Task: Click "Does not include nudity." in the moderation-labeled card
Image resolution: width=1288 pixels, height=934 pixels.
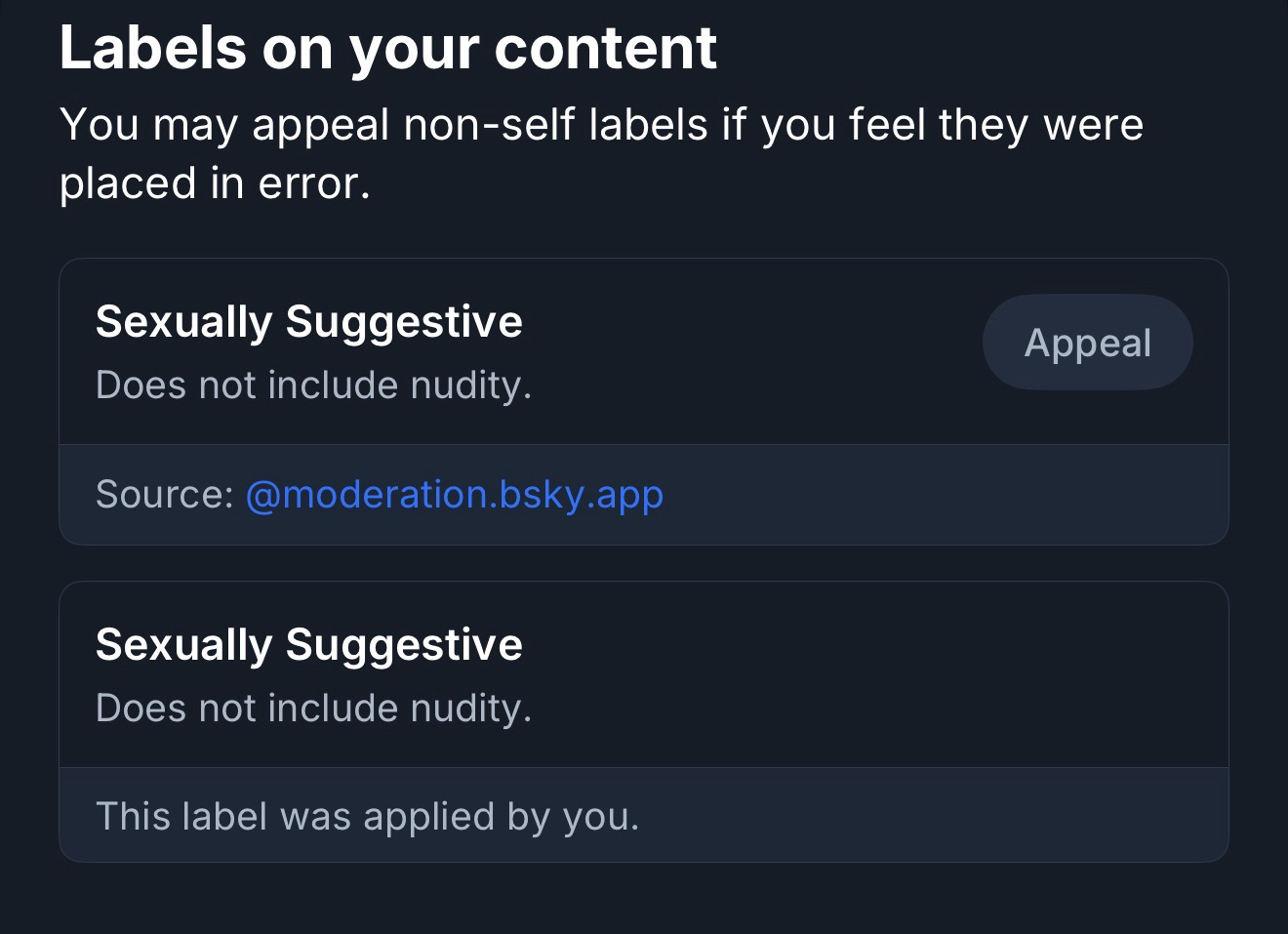Action: tap(313, 386)
